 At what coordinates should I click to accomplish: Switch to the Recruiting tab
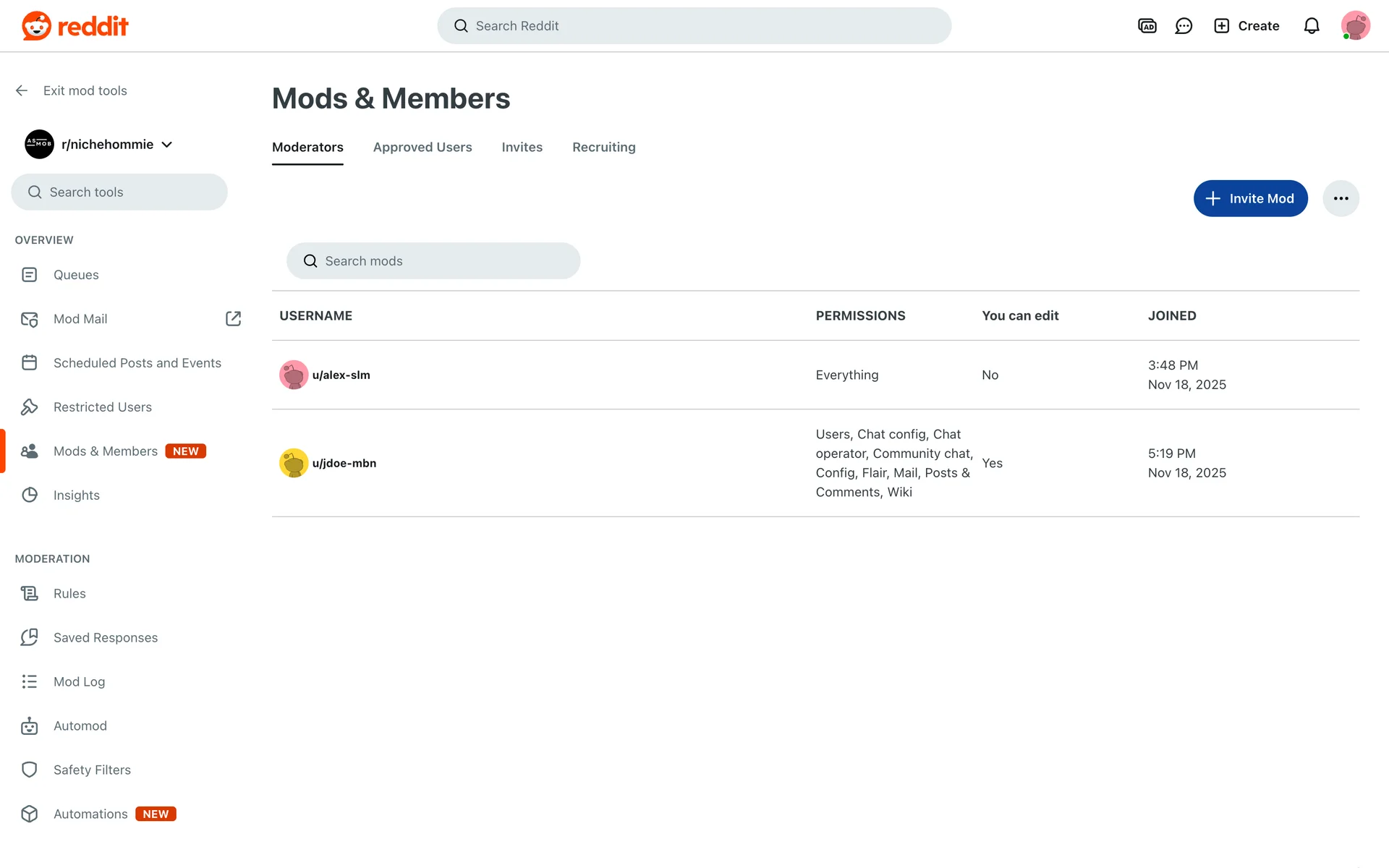(603, 148)
